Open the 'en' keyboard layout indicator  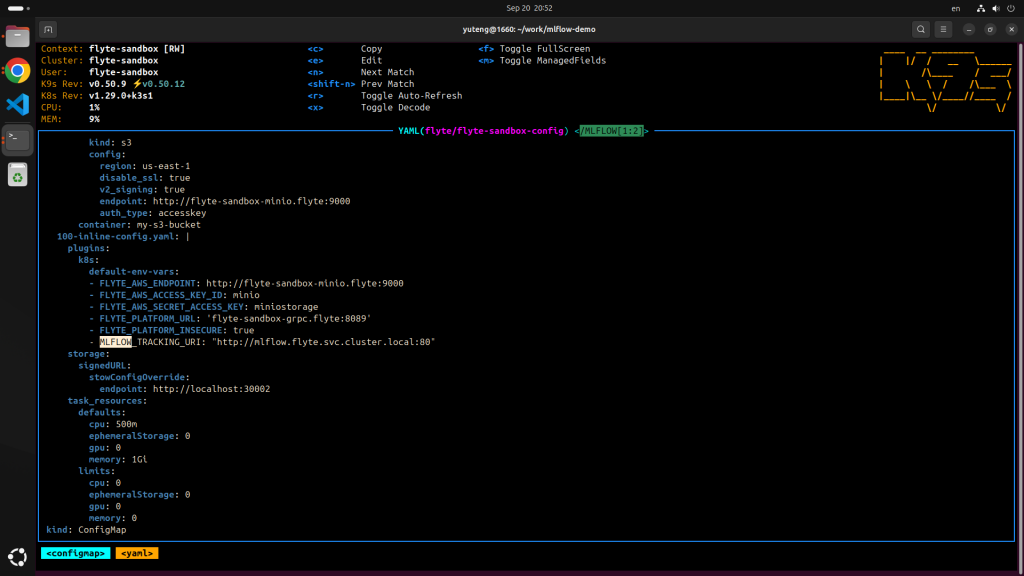pos(955,8)
